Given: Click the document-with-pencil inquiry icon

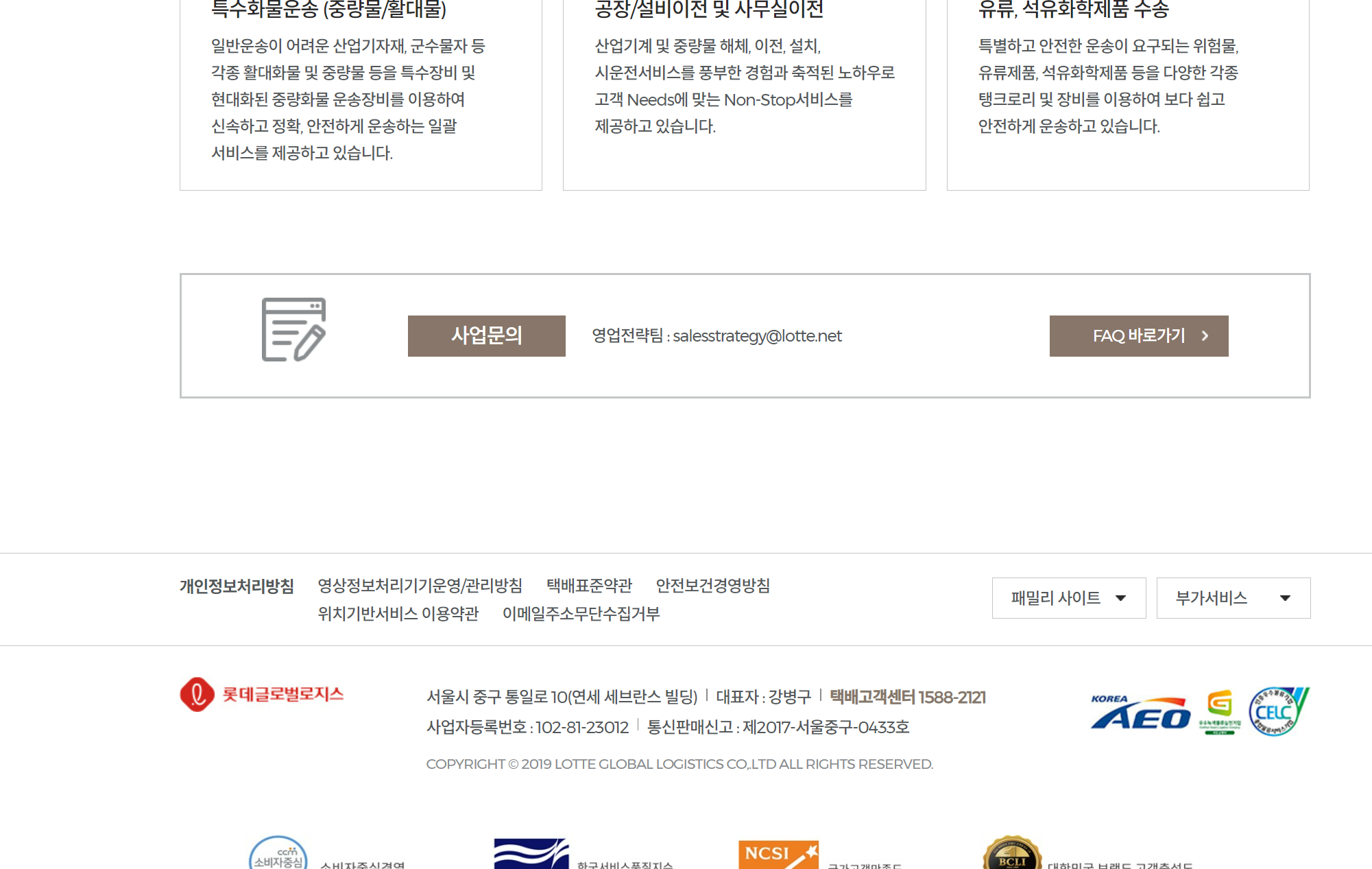Looking at the screenshot, I should point(293,330).
